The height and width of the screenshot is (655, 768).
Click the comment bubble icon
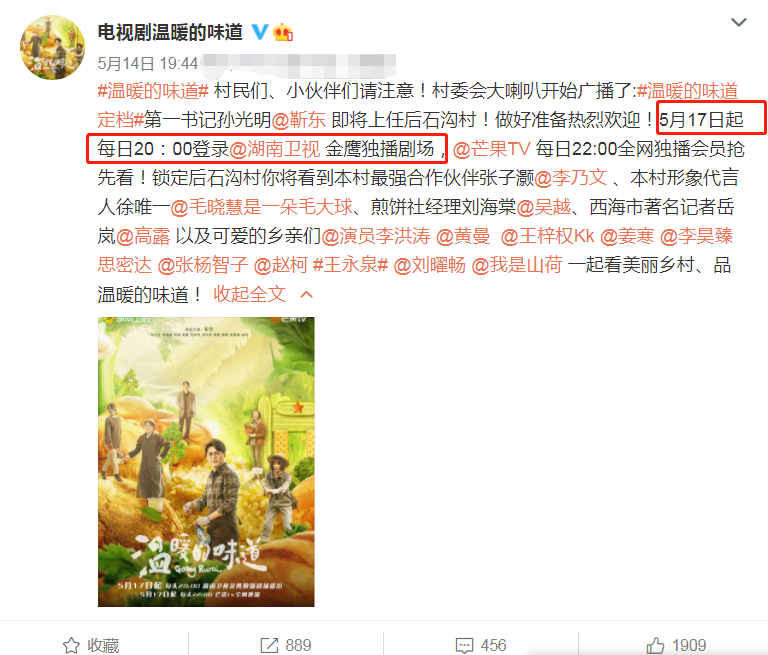(x=464, y=645)
